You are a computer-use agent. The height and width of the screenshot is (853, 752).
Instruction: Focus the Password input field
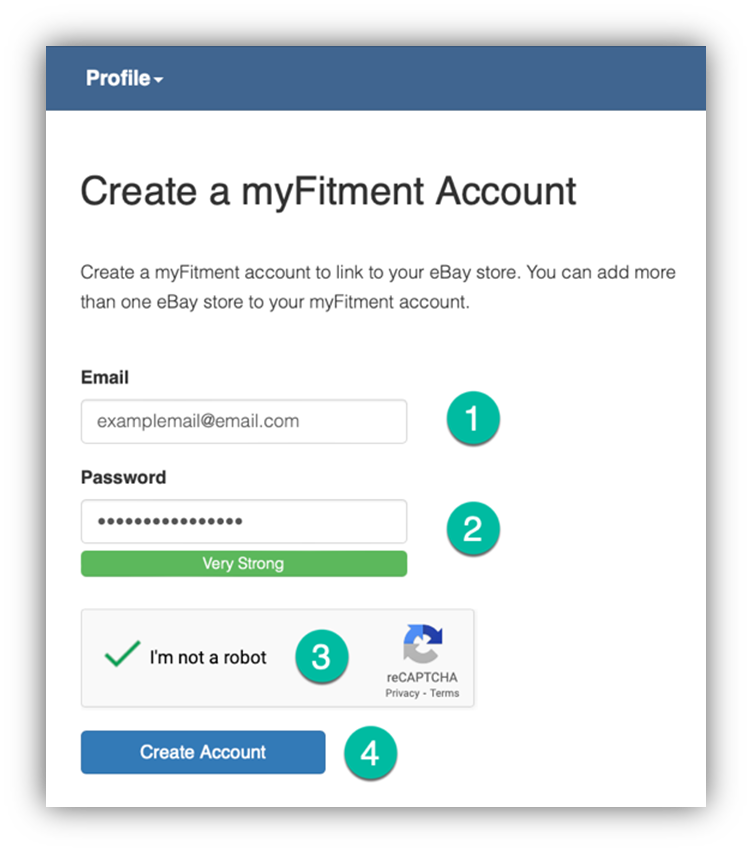click(244, 521)
